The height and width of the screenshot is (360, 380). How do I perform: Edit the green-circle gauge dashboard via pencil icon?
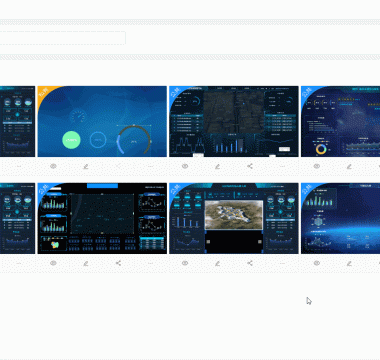pos(86,166)
